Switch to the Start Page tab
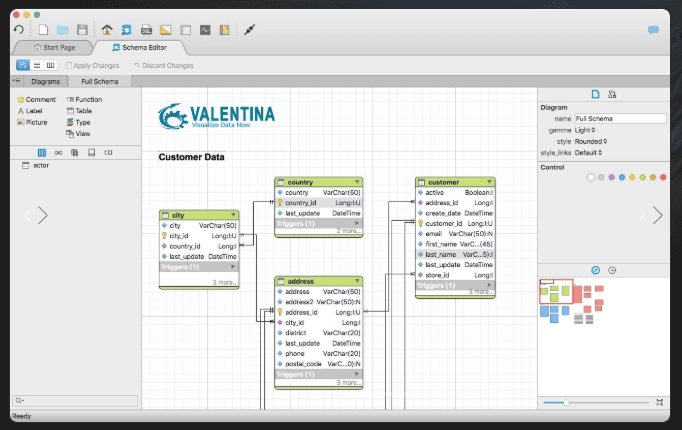This screenshot has width=682, height=430. [54, 47]
